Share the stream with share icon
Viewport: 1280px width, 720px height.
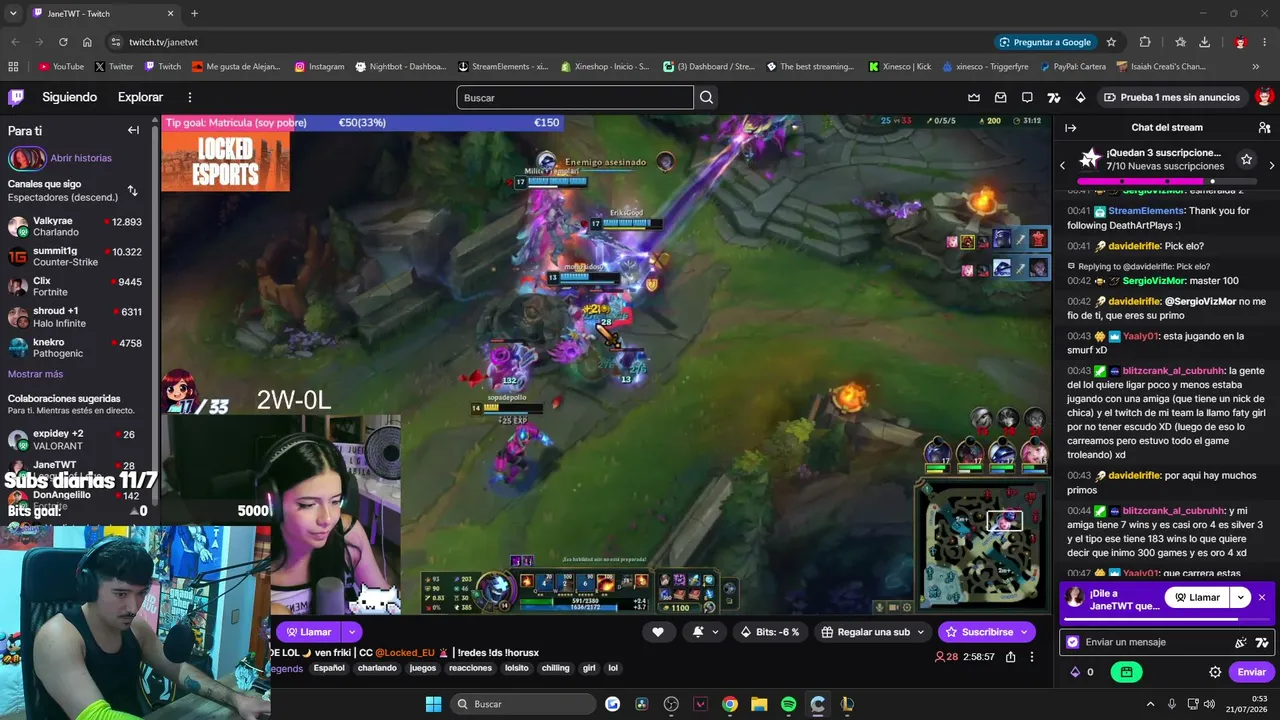point(1011,657)
